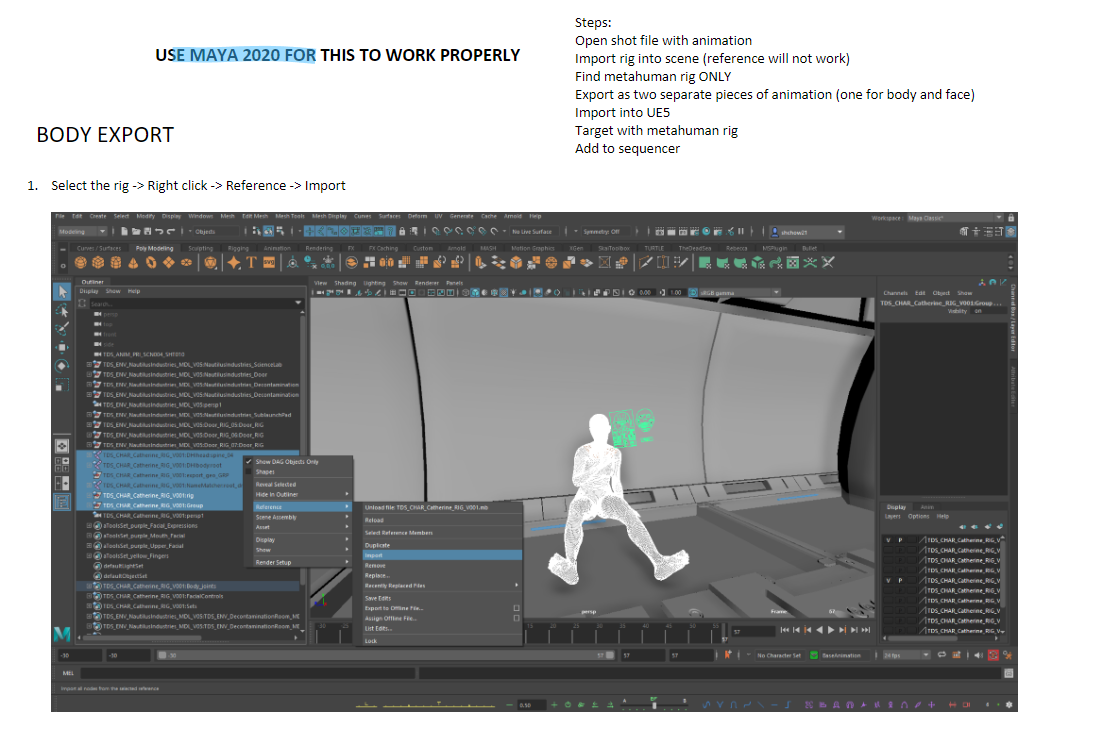Click the Play Forwards button
This screenshot has width=1117, height=742.
tap(831, 630)
